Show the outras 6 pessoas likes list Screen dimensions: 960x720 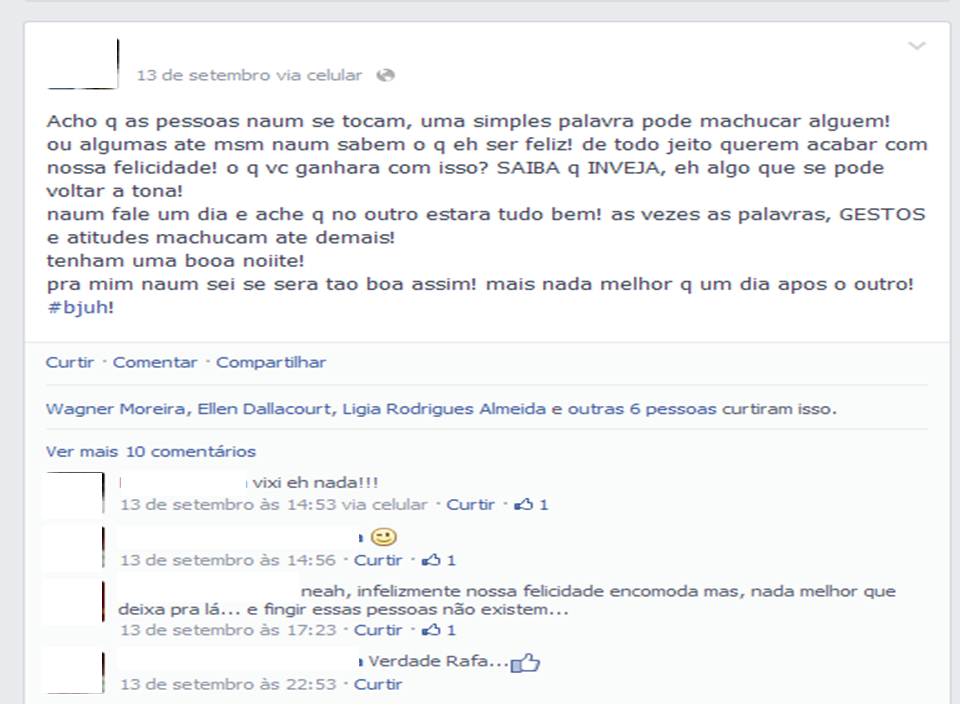click(x=642, y=409)
